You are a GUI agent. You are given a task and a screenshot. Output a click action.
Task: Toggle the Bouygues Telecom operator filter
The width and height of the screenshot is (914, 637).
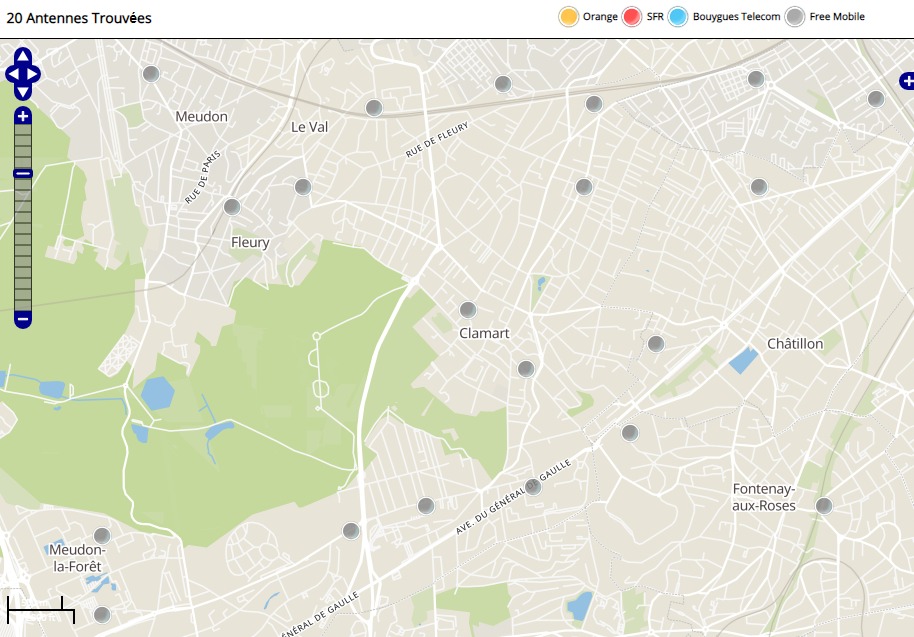pos(678,17)
